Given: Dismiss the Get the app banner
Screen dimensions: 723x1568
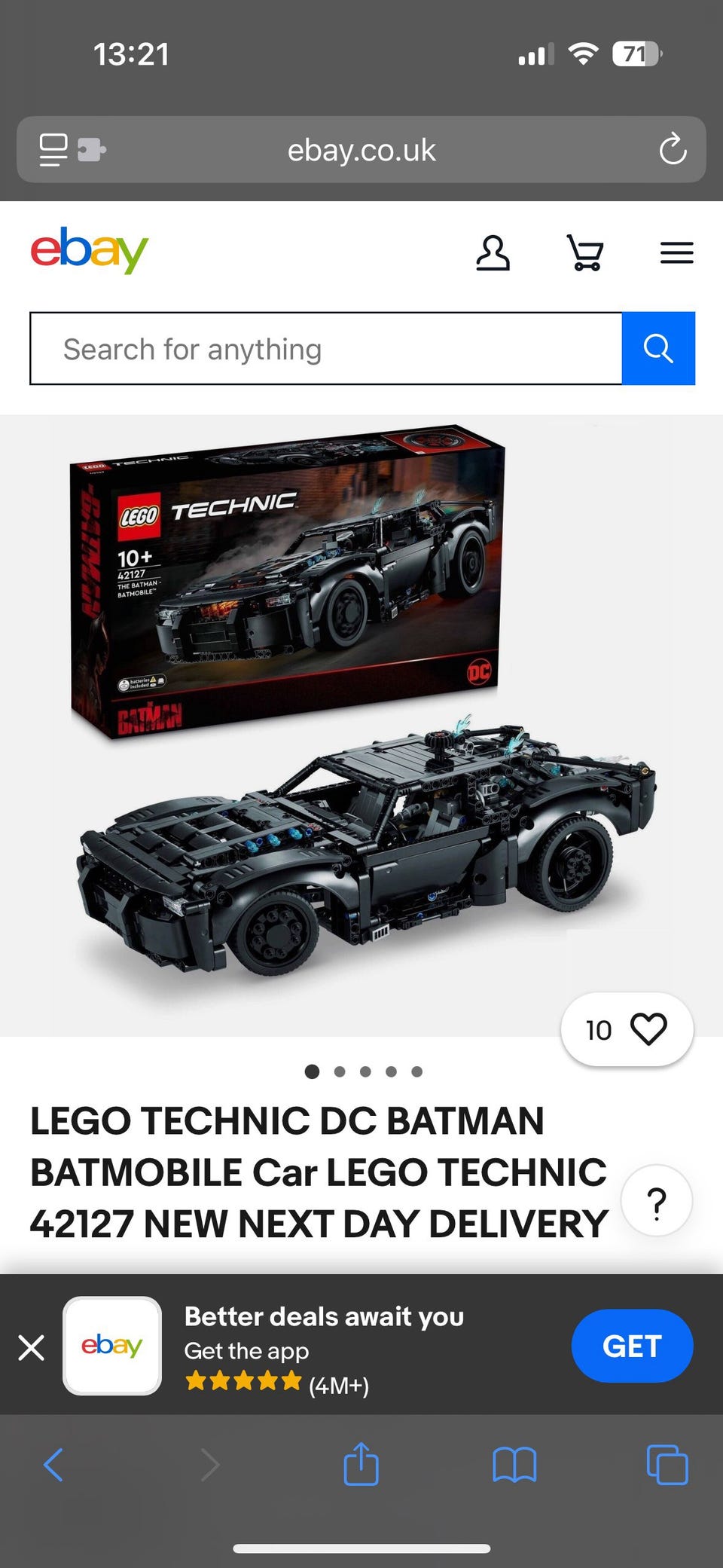Looking at the screenshot, I should (31, 1347).
